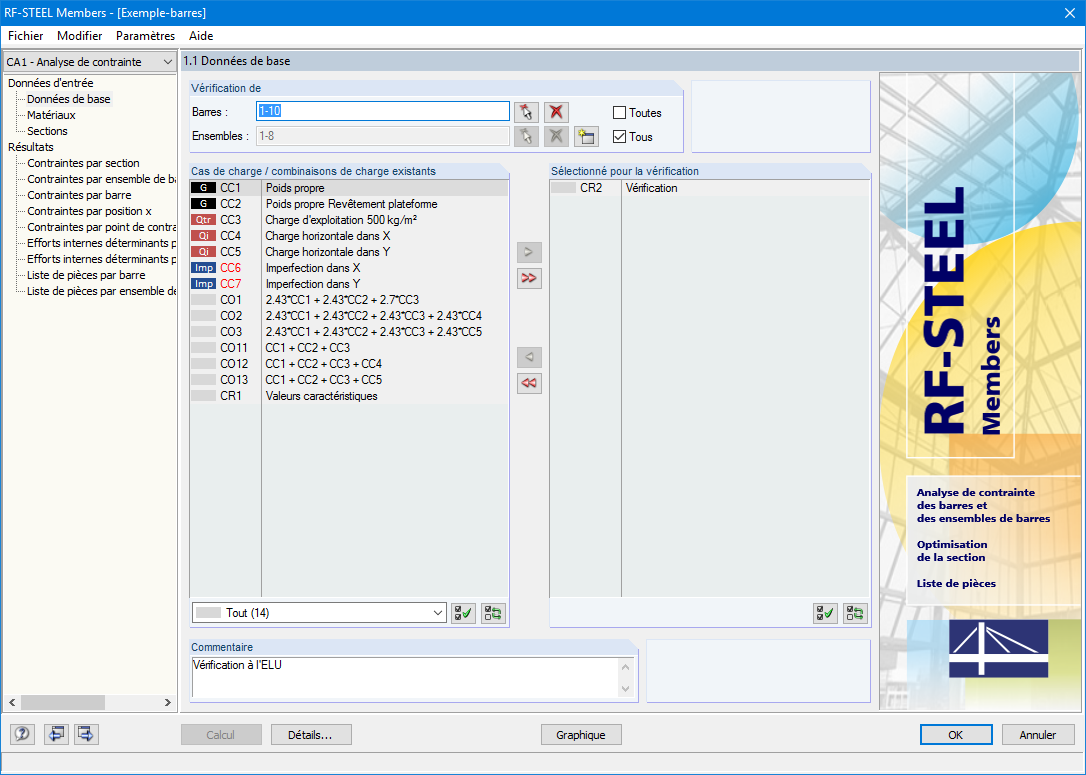Open Contraintes par barre results
The height and width of the screenshot is (775, 1086).
[79, 195]
